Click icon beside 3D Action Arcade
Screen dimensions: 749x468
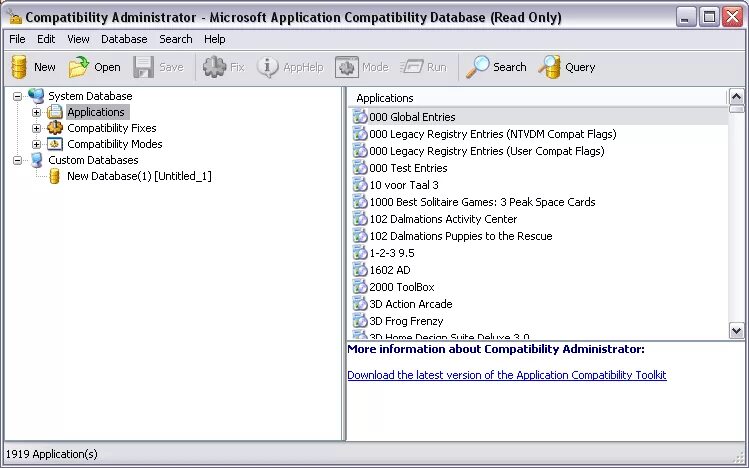tap(360, 304)
